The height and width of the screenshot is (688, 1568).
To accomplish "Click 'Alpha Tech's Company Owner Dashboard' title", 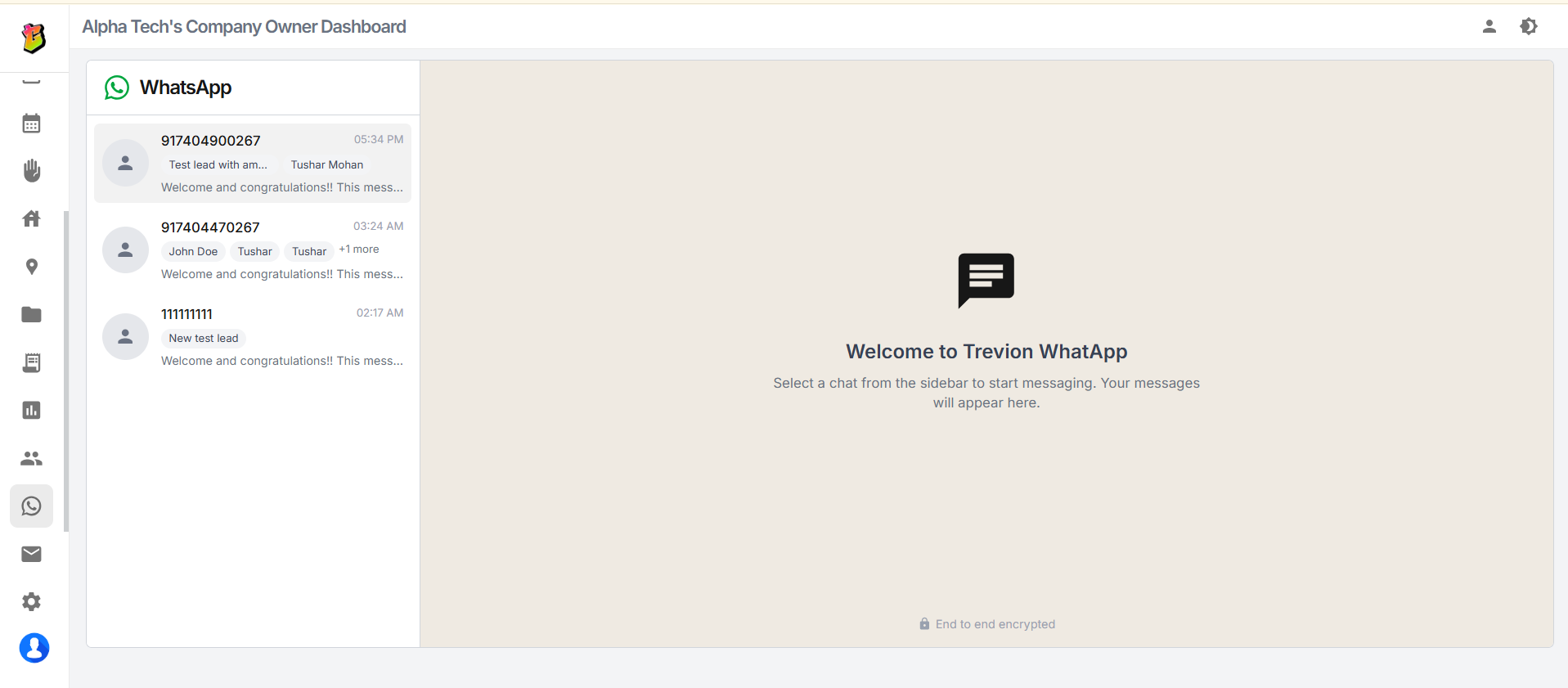I will (x=244, y=27).
